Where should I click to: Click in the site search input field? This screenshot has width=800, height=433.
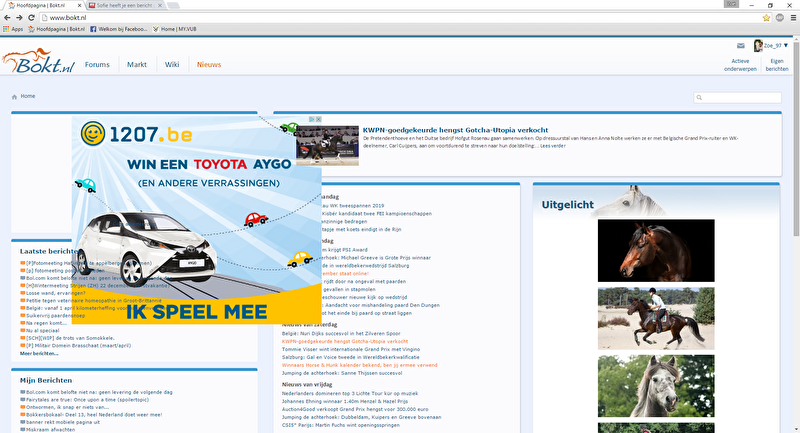pyautogui.click(x=737, y=97)
